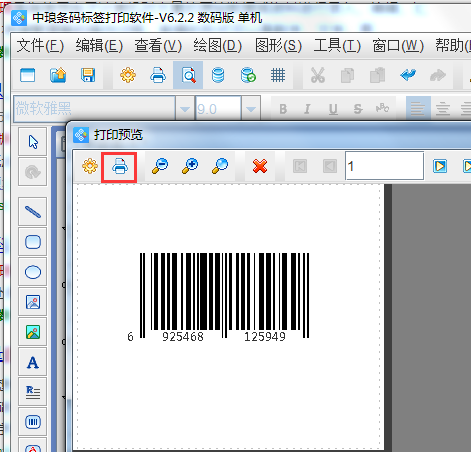The height and width of the screenshot is (452, 471).
Task: Select the line drawing tool
Action: [33, 212]
